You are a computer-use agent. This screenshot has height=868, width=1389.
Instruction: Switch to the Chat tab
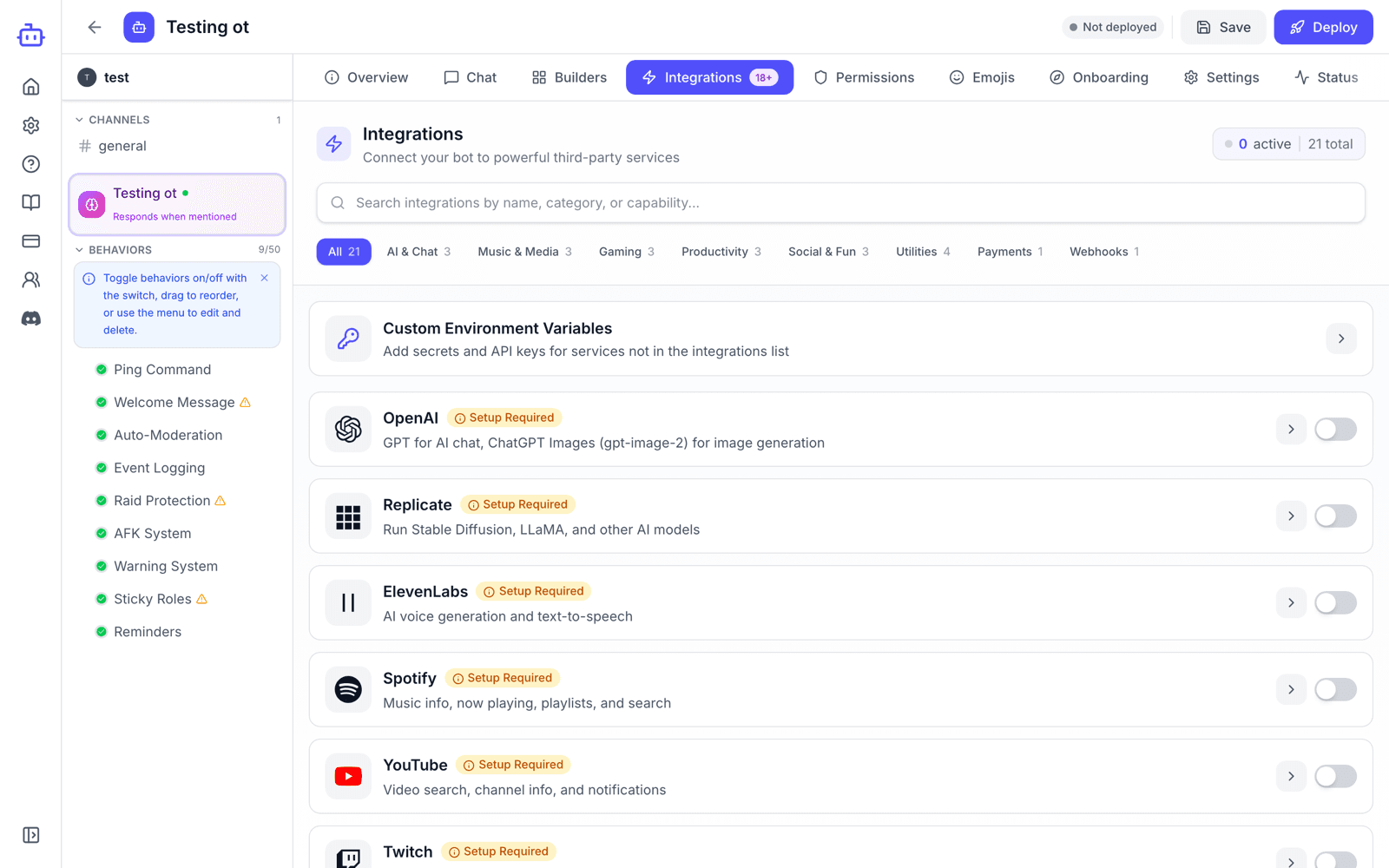point(470,77)
